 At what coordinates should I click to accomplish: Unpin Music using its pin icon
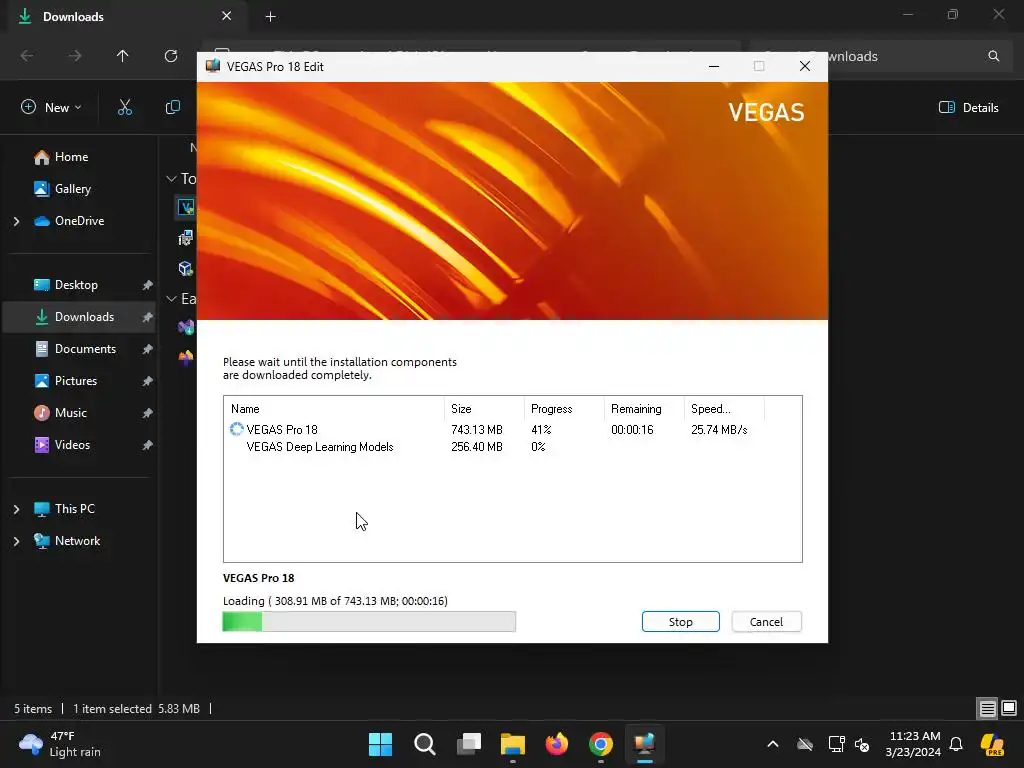[148, 413]
